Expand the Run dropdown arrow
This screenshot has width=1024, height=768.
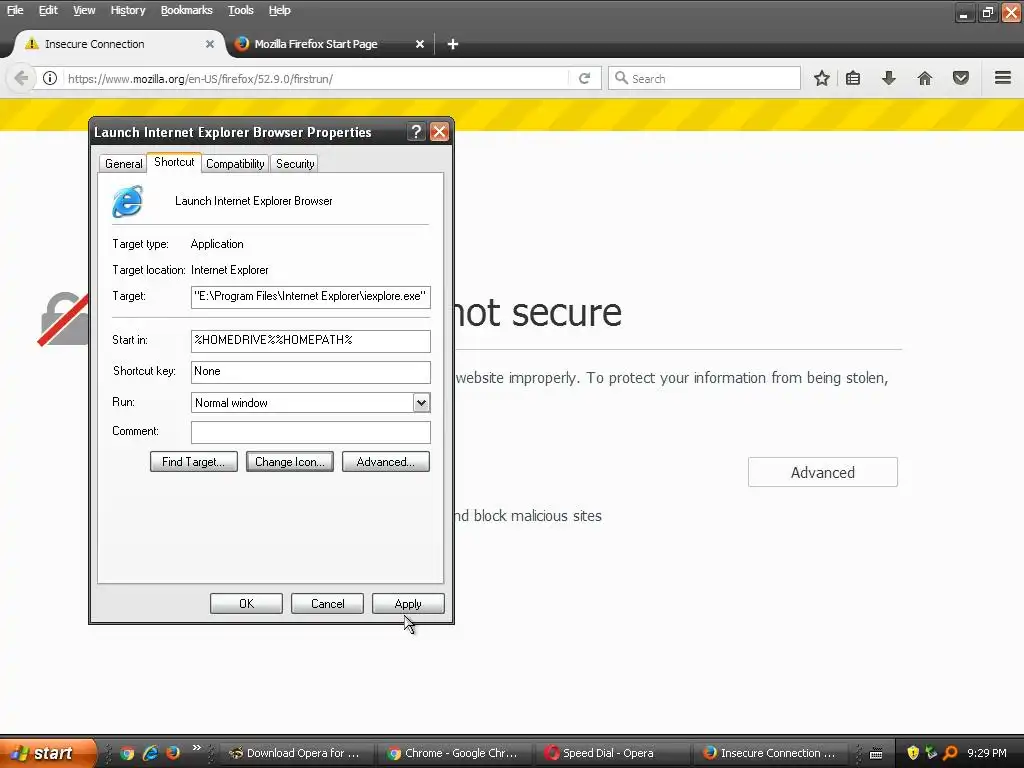tap(421, 403)
